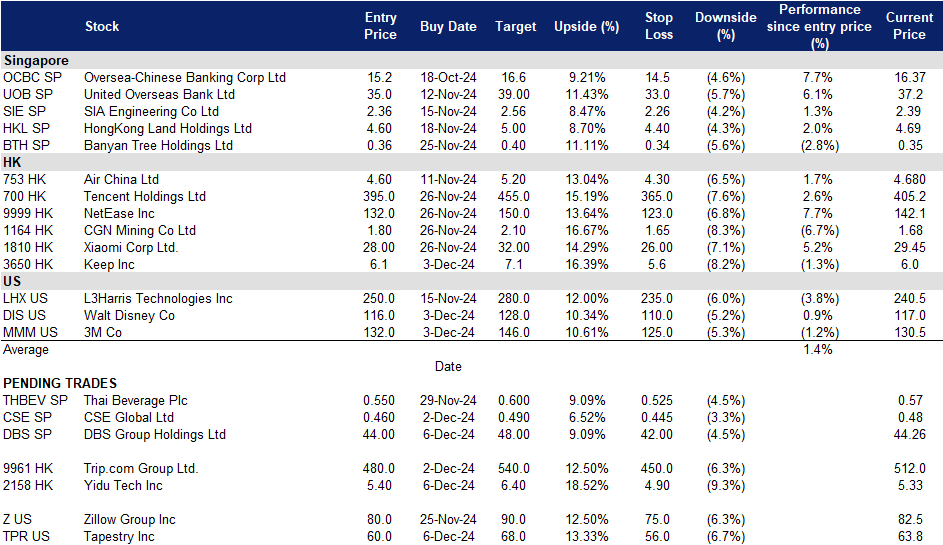This screenshot has width=943, height=545.
Task: Click Xiaomi Corp Ltd. name
Action: coord(131,247)
